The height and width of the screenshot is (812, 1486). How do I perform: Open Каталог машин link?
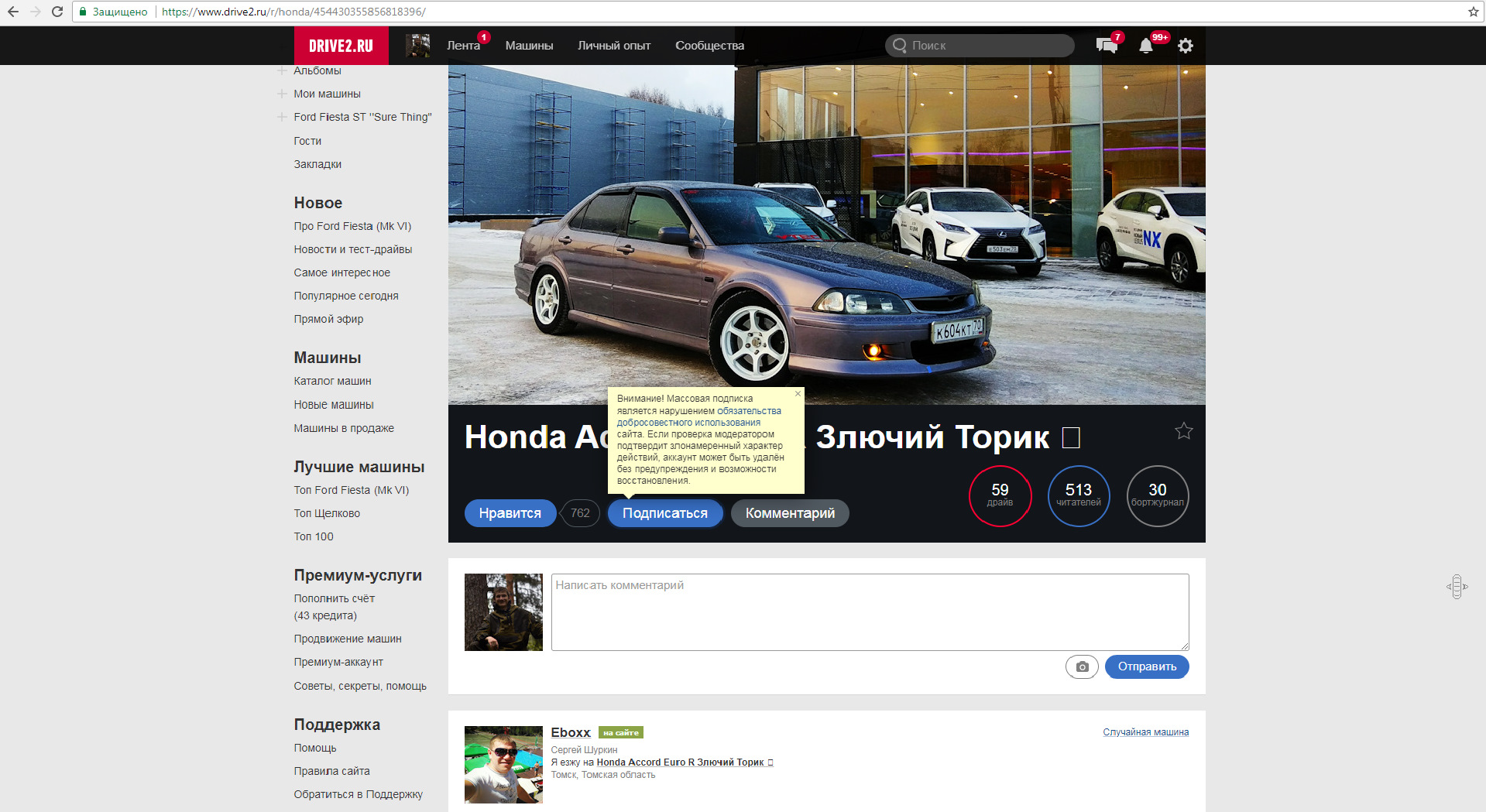(x=332, y=381)
